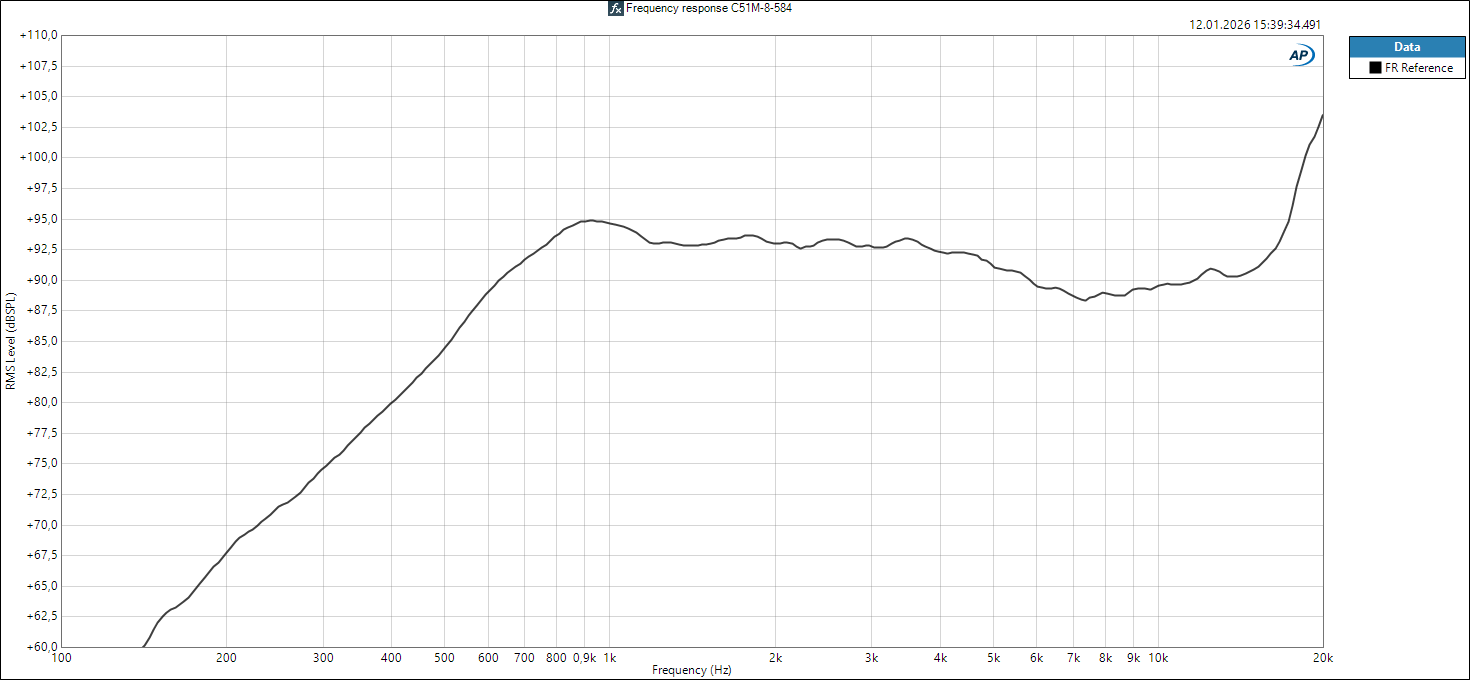The width and height of the screenshot is (1470, 680).
Task: Click the +60,0 y-axis value
Action: click(42, 646)
